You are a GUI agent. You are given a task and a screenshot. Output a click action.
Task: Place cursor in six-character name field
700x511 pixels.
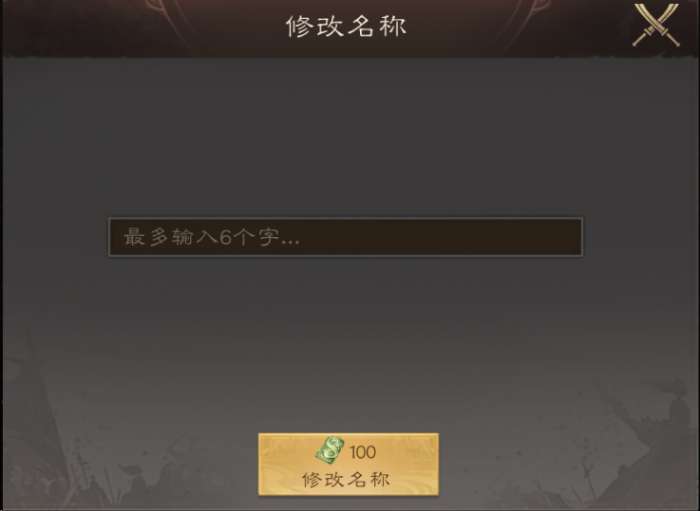point(346,237)
